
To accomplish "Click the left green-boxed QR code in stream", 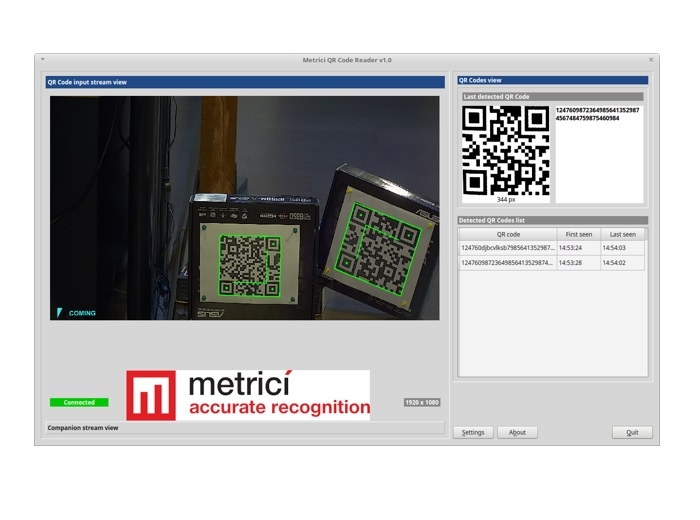I will coord(250,266).
